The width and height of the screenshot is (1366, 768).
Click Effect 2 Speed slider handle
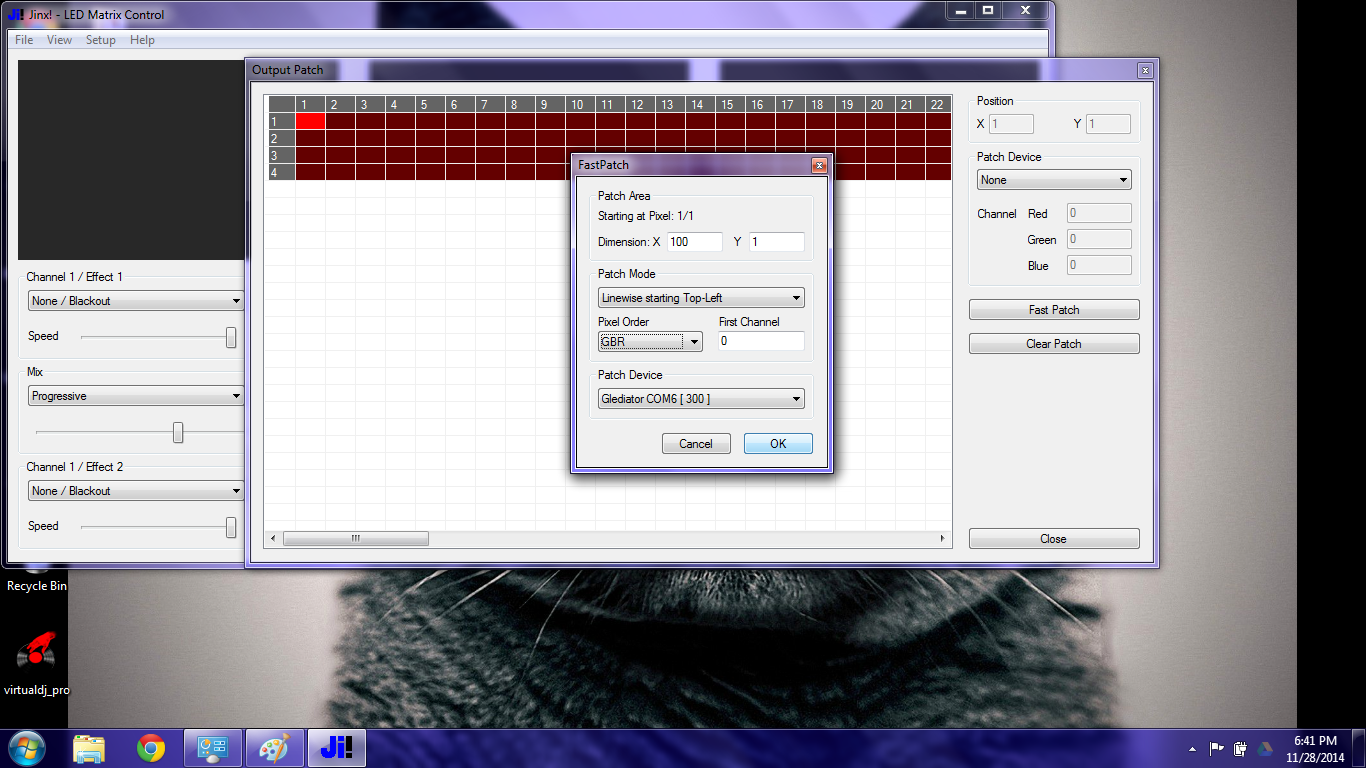click(x=231, y=527)
